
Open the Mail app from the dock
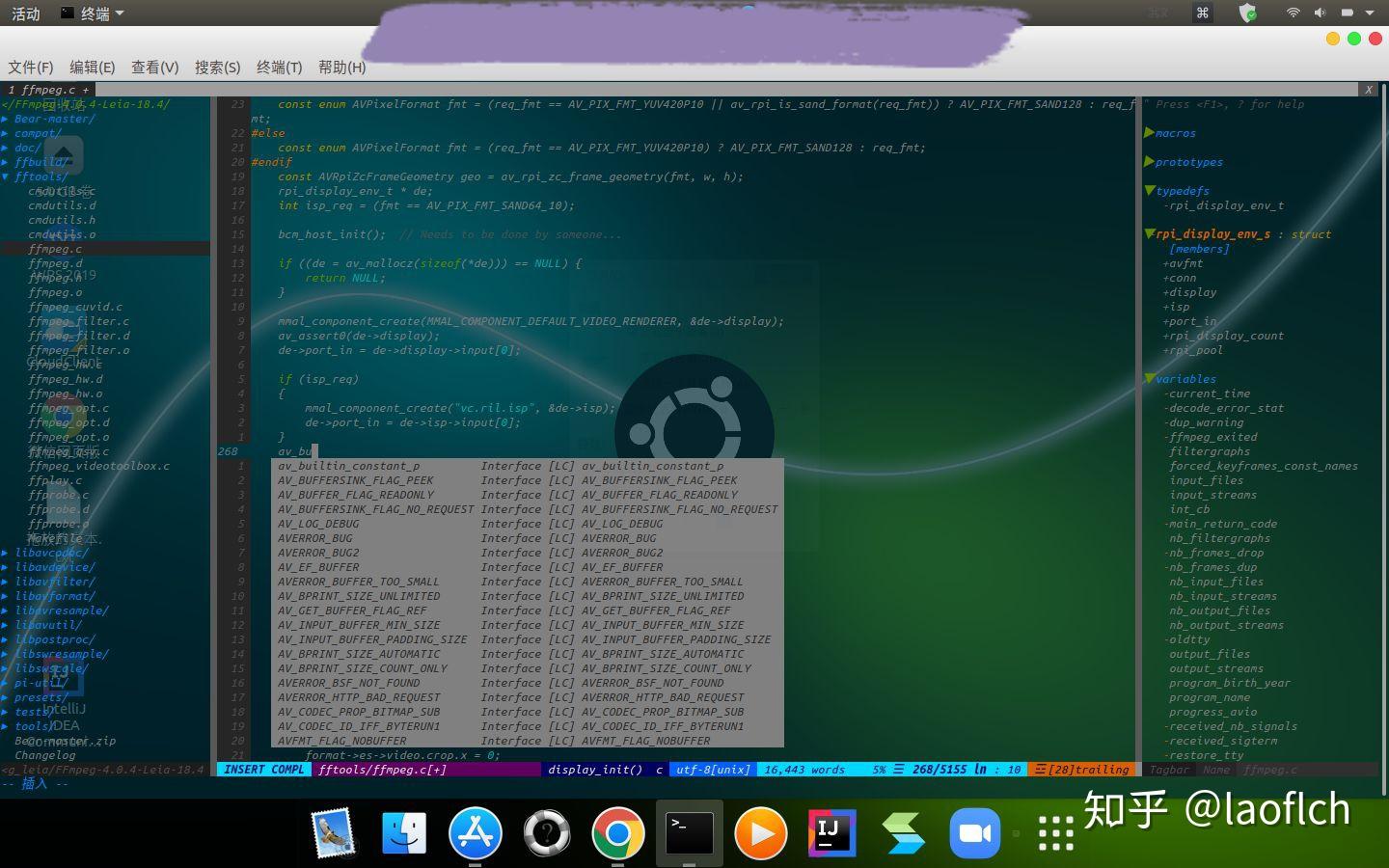click(x=333, y=832)
